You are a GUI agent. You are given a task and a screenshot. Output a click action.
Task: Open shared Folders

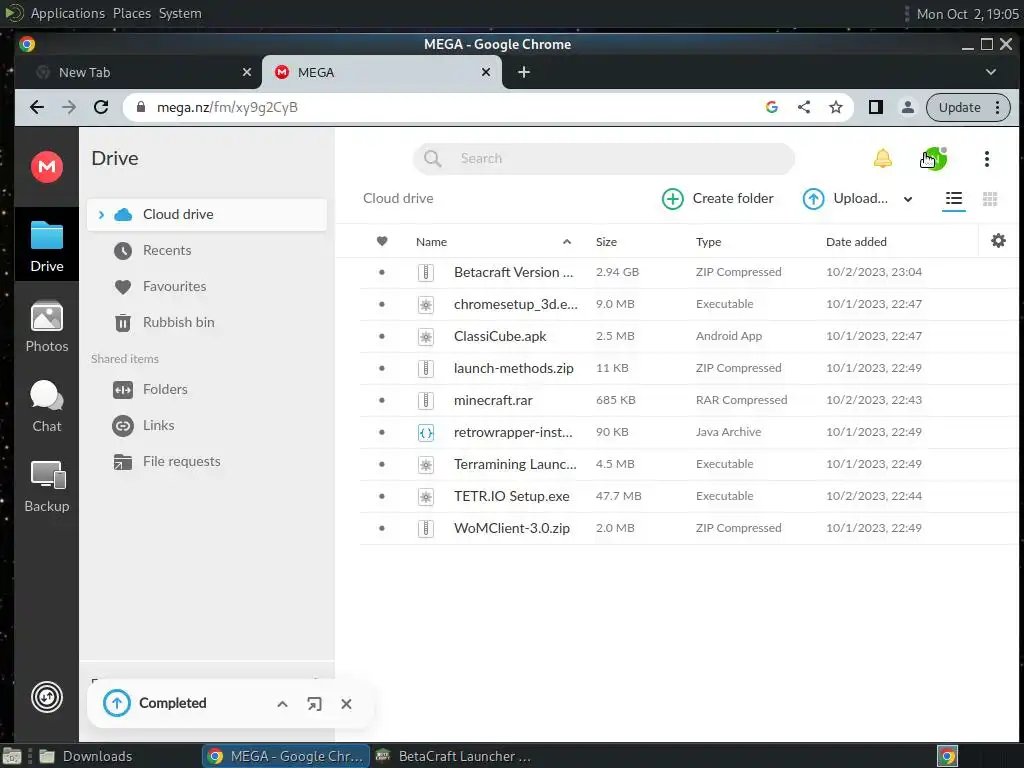(165, 390)
